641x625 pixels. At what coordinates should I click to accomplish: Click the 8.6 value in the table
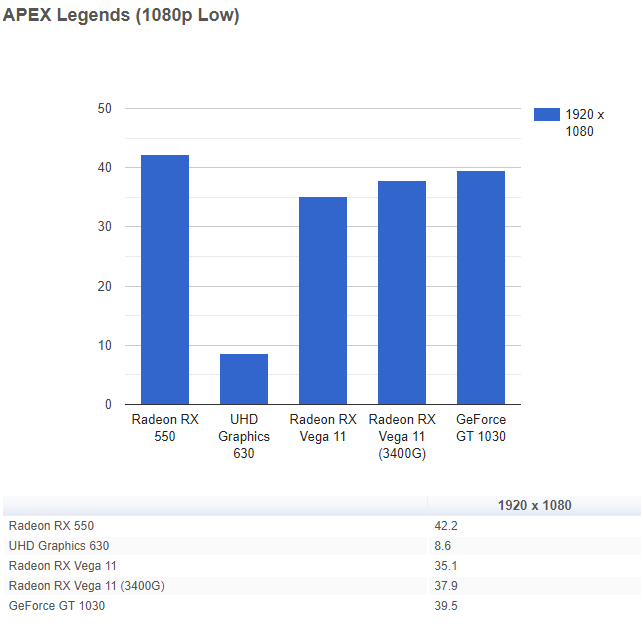tap(442, 545)
